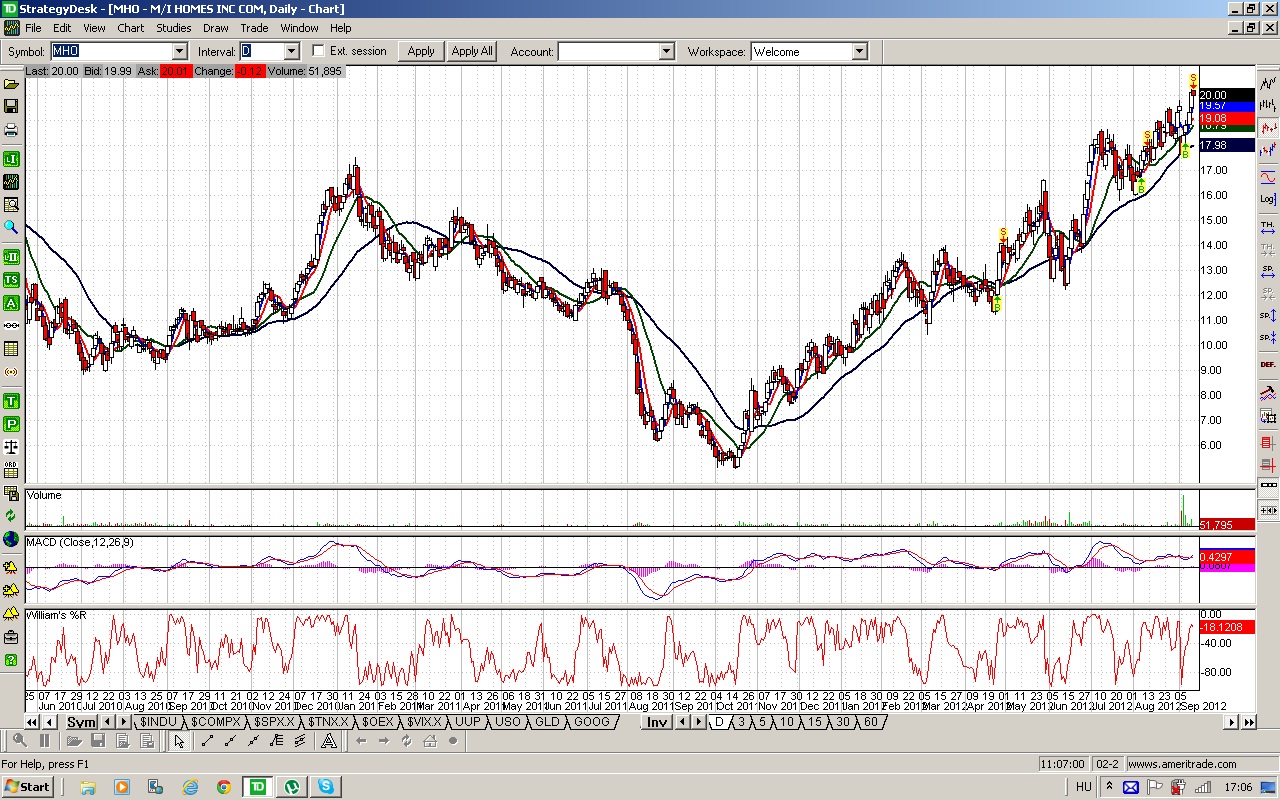The image size is (1280, 800).
Task: Click the bottom toolbar magnifier zoom icon
Action: [20, 741]
